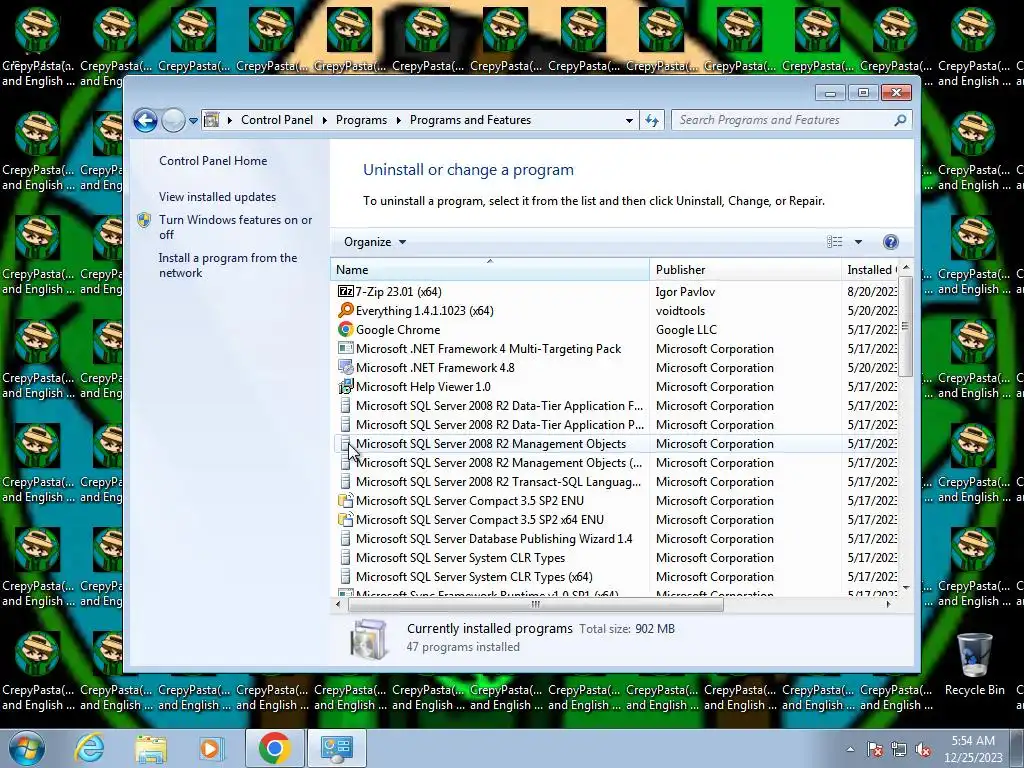
Task: Open the recent pages dropdown arrow
Action: (x=193, y=121)
